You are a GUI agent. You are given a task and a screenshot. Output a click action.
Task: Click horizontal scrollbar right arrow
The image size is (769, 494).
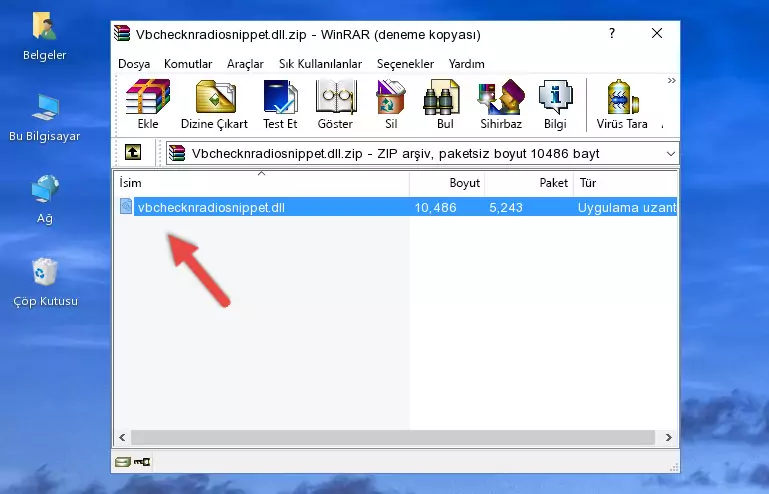tap(668, 437)
